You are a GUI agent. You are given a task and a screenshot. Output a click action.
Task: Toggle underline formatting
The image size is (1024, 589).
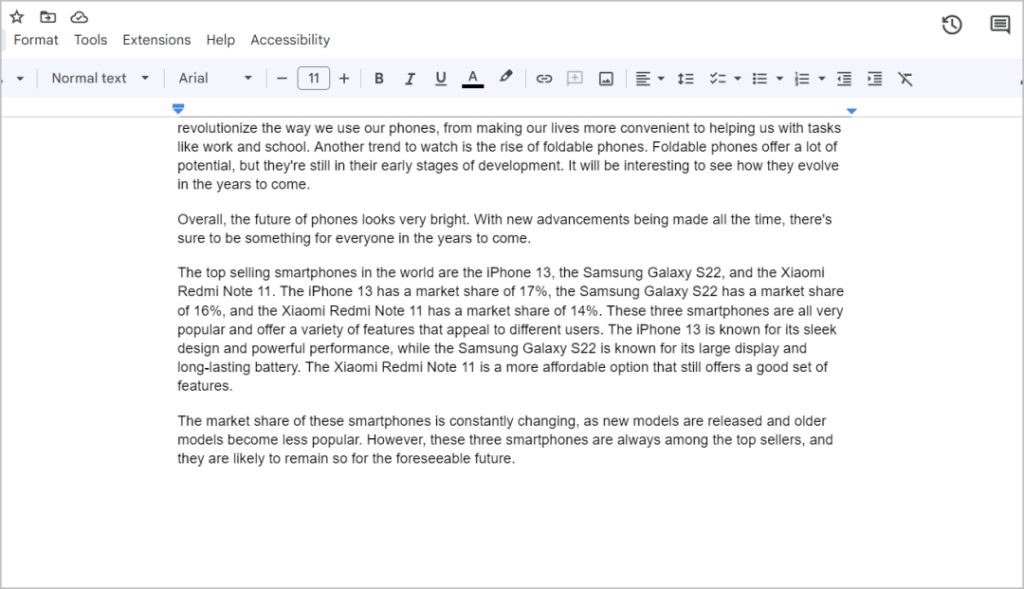(441, 78)
